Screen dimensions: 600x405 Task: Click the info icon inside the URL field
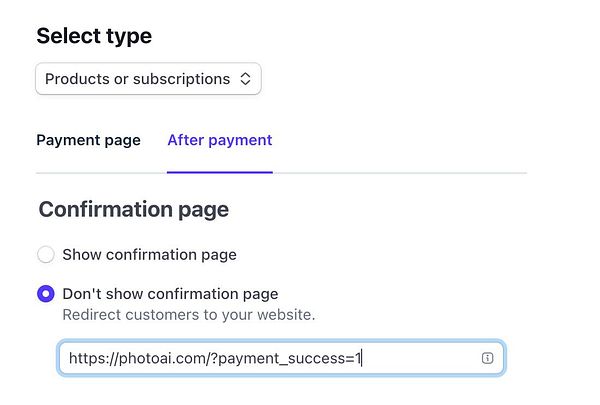pyautogui.click(x=488, y=358)
